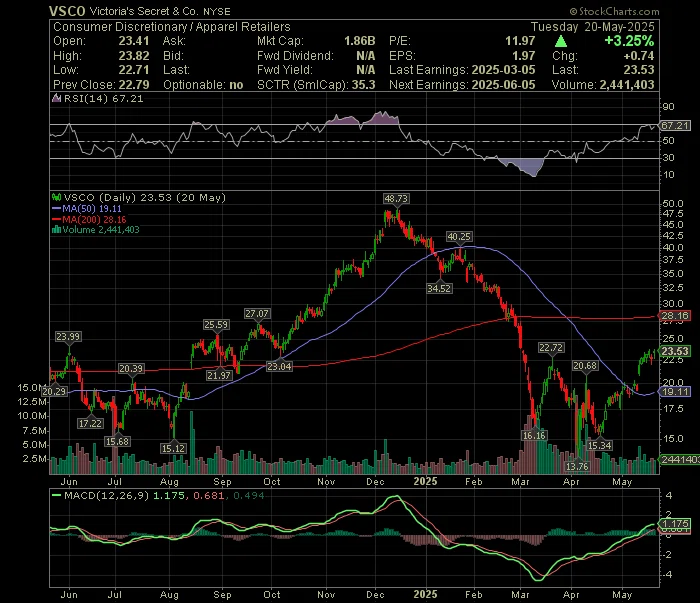The width and height of the screenshot is (700, 603).
Task: Click the red 28.16 MA(200) axis tag
Action: [x=675, y=316]
